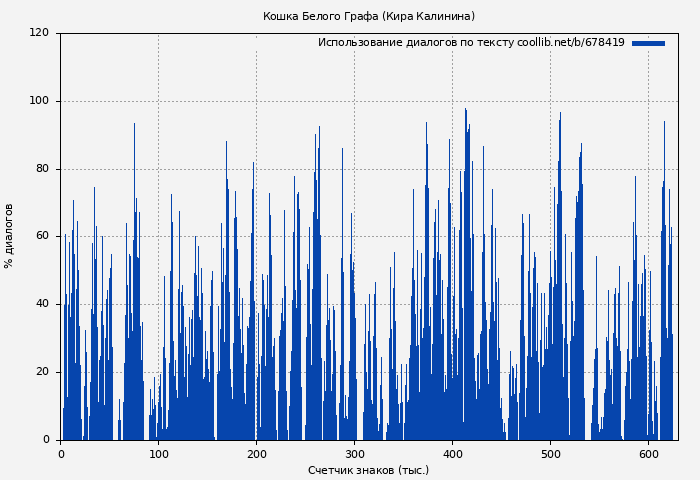This screenshot has height=480, width=700.
Task: Click the y-axis tick label 100
Action: tap(39, 101)
